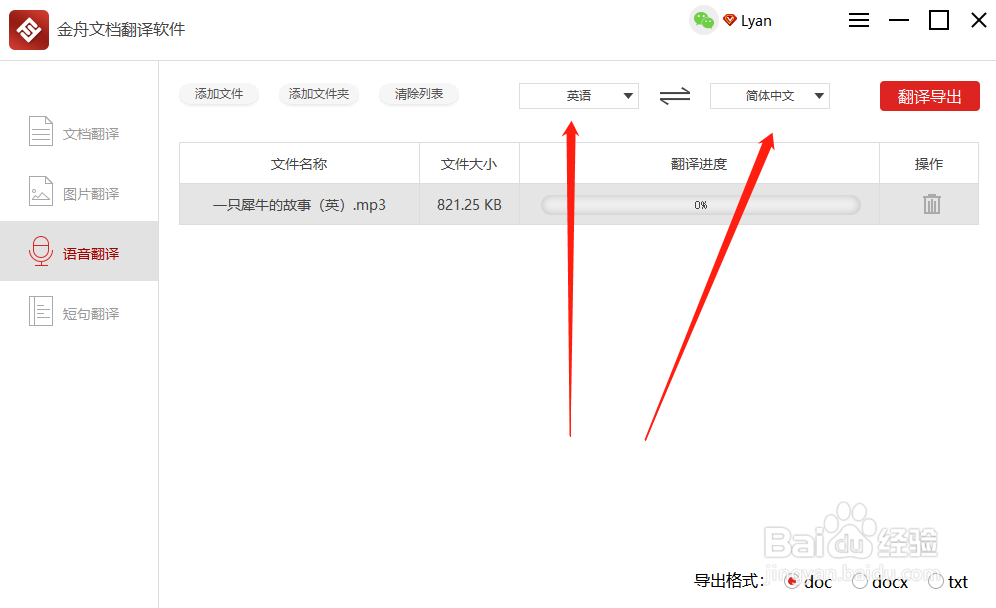The width and height of the screenshot is (996, 608).
Task: Delete the mp3 file via trash icon
Action: [931, 203]
